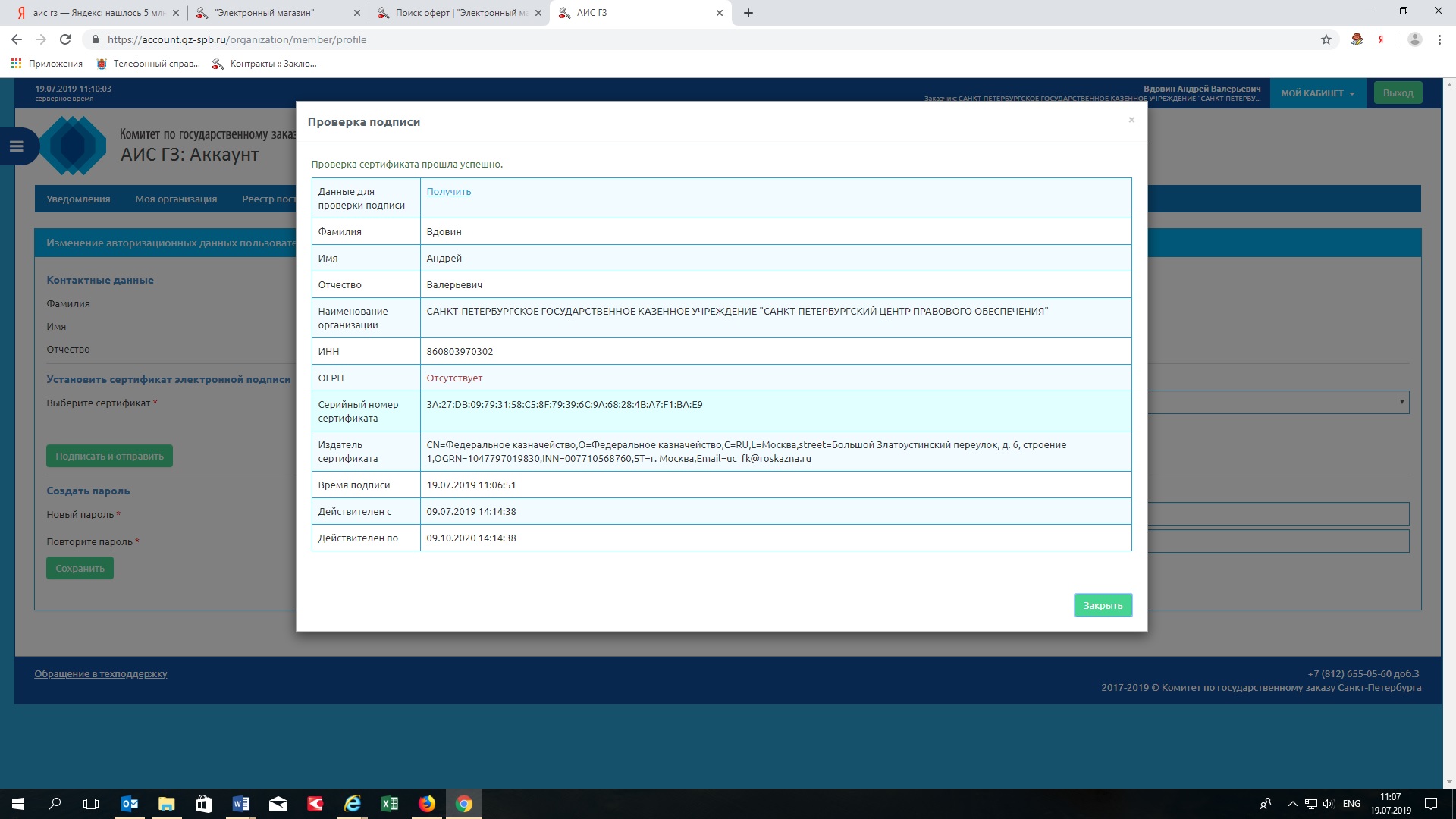Click the 'Получить' link

tap(448, 192)
